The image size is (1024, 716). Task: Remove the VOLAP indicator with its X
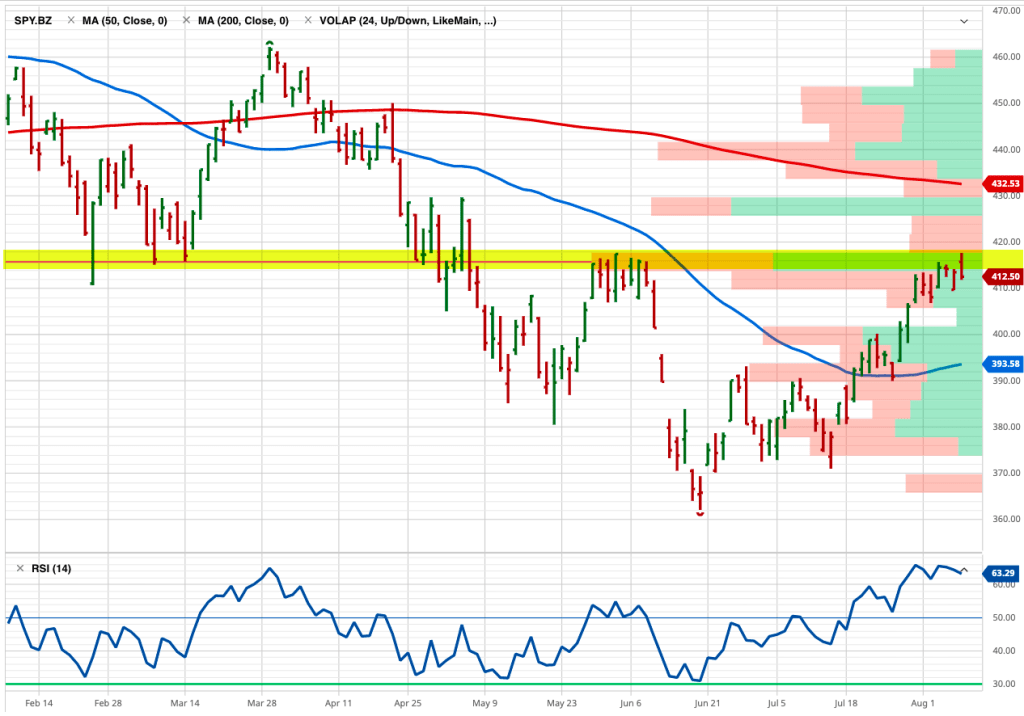coord(307,20)
